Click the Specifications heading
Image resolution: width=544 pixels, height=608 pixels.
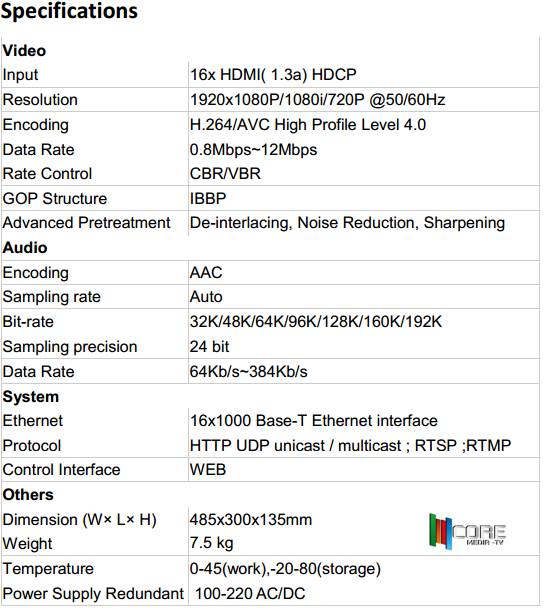[x=69, y=11]
